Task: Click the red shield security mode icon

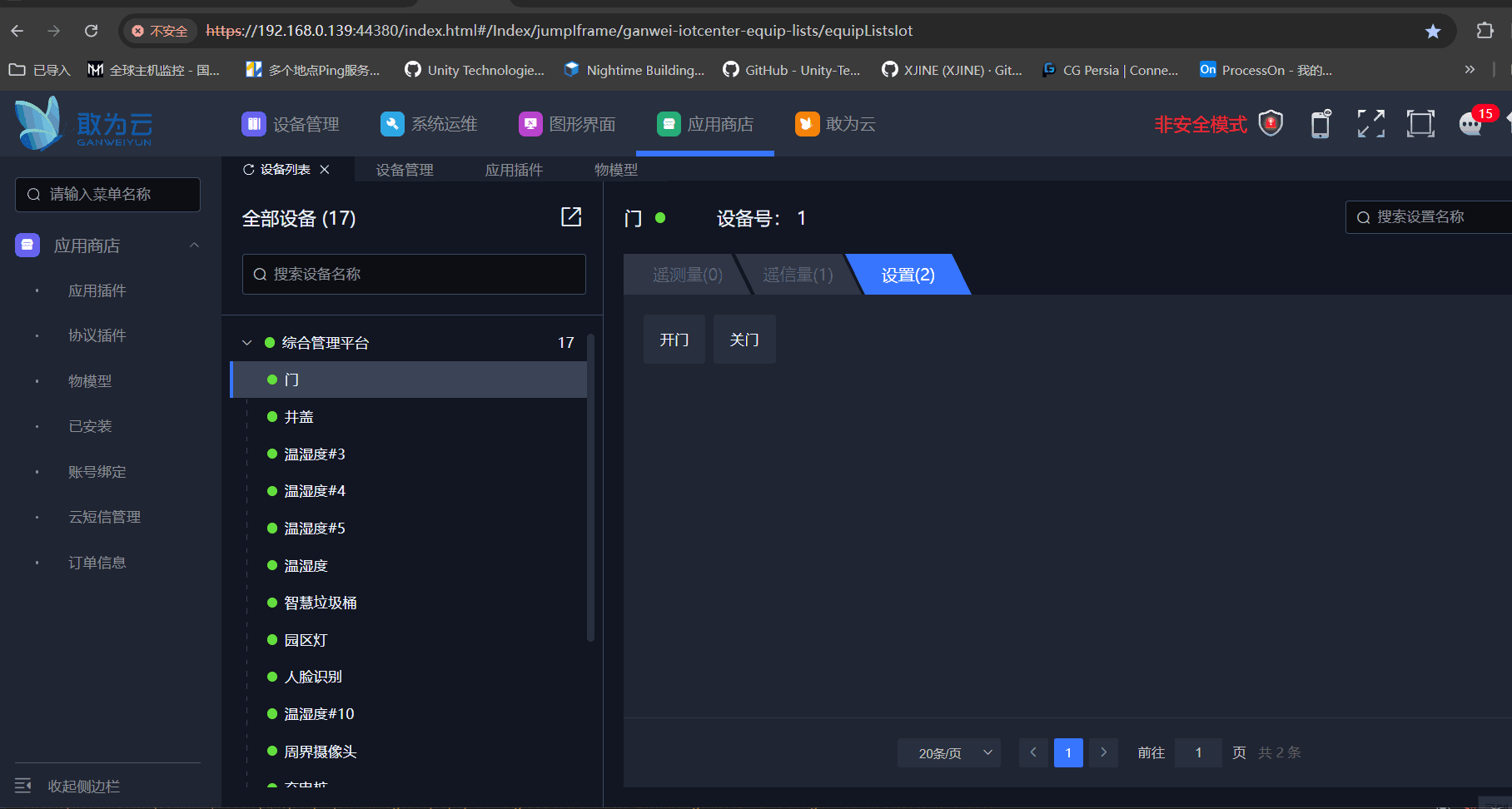Action: click(x=1271, y=123)
